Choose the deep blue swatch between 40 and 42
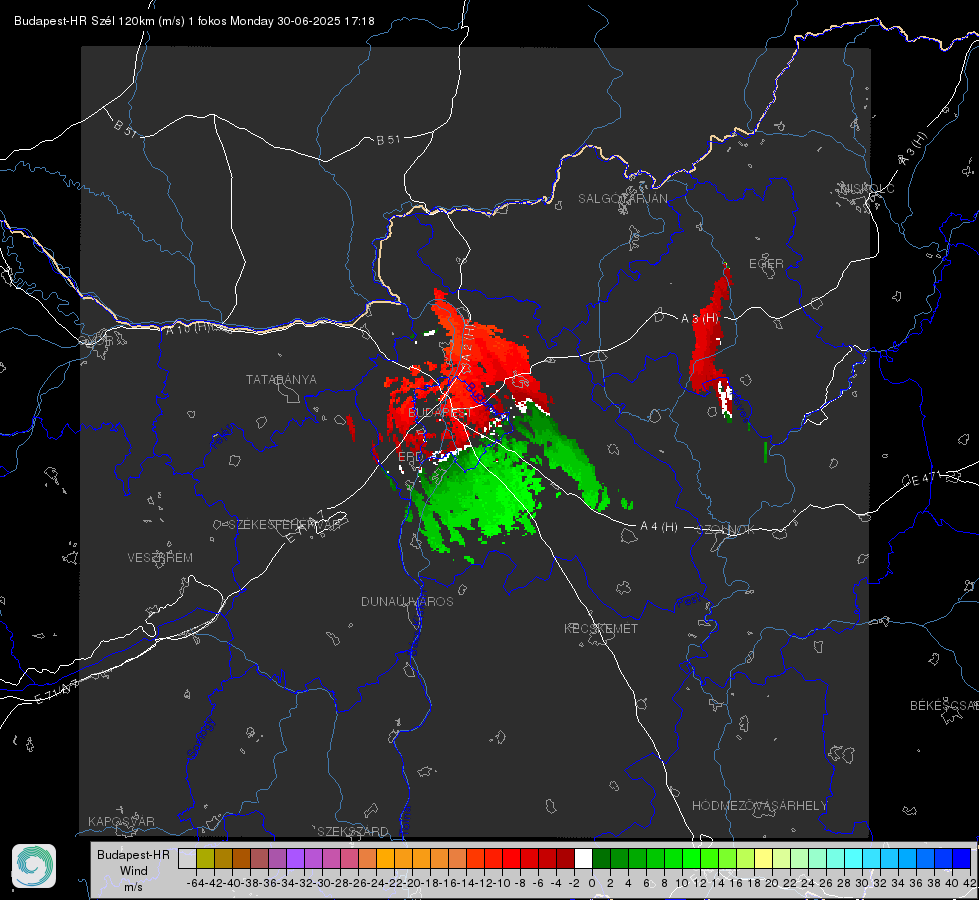Screen dimensions: 979x900 click(961, 858)
